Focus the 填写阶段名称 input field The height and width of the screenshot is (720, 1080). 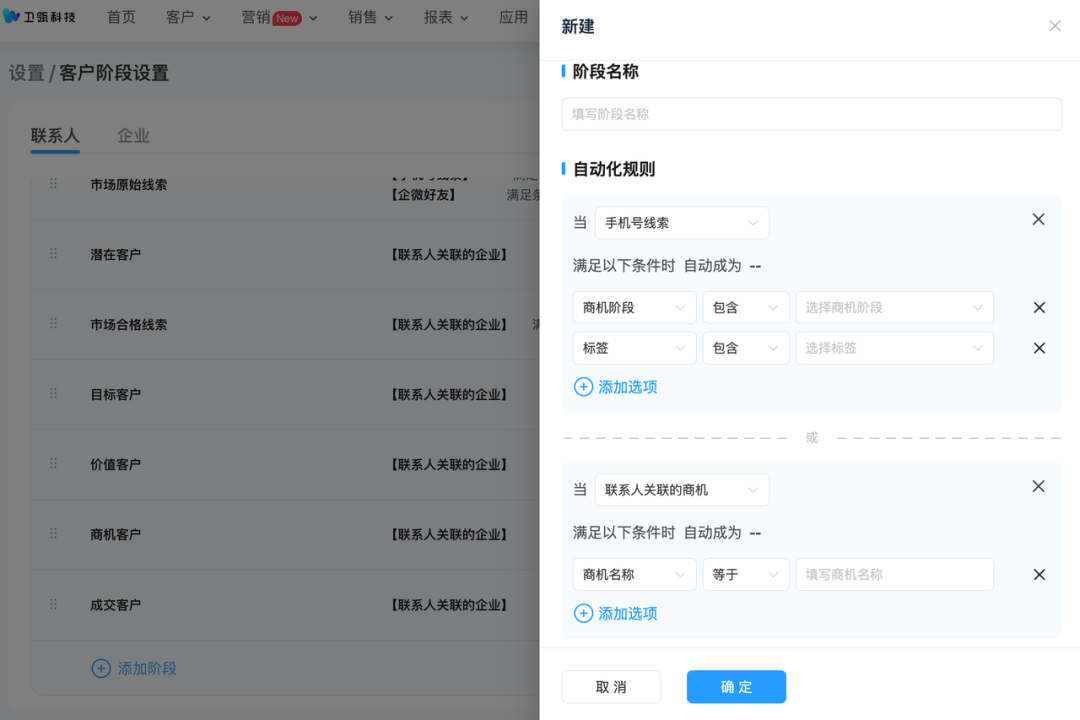click(x=811, y=114)
